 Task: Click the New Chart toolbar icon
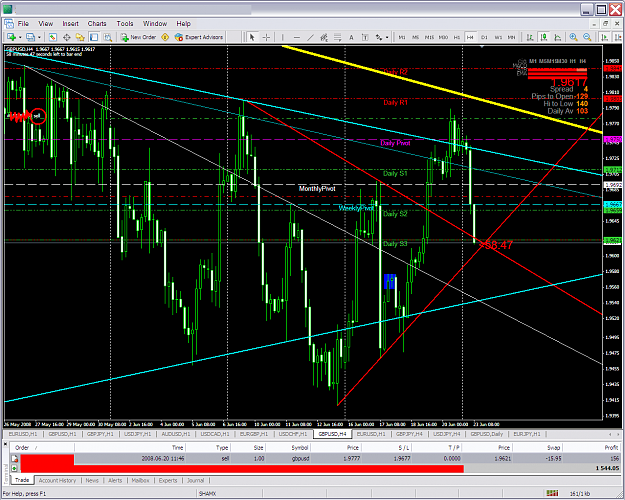tap(11, 37)
